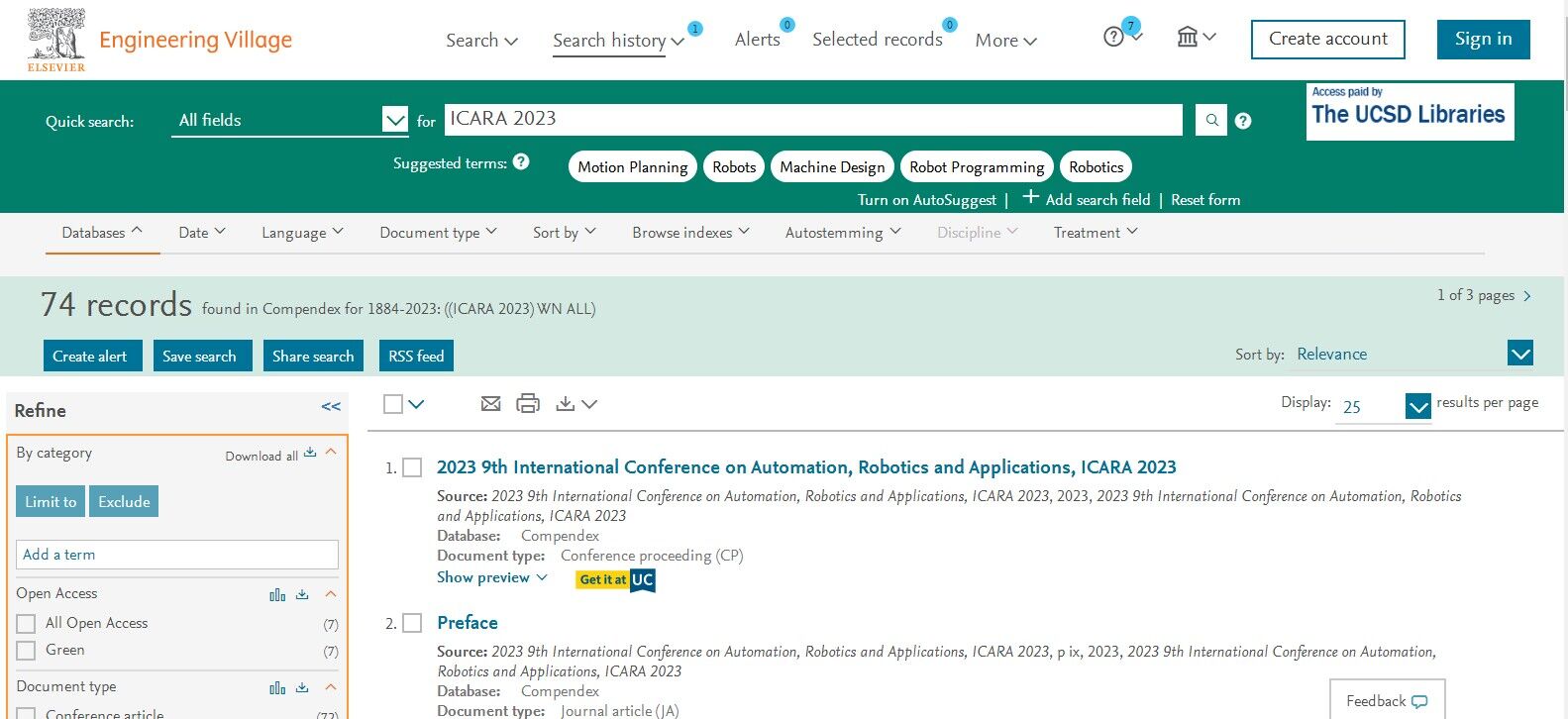Open the quick search help question mark
The height and width of the screenshot is (719, 1568).
(1243, 121)
